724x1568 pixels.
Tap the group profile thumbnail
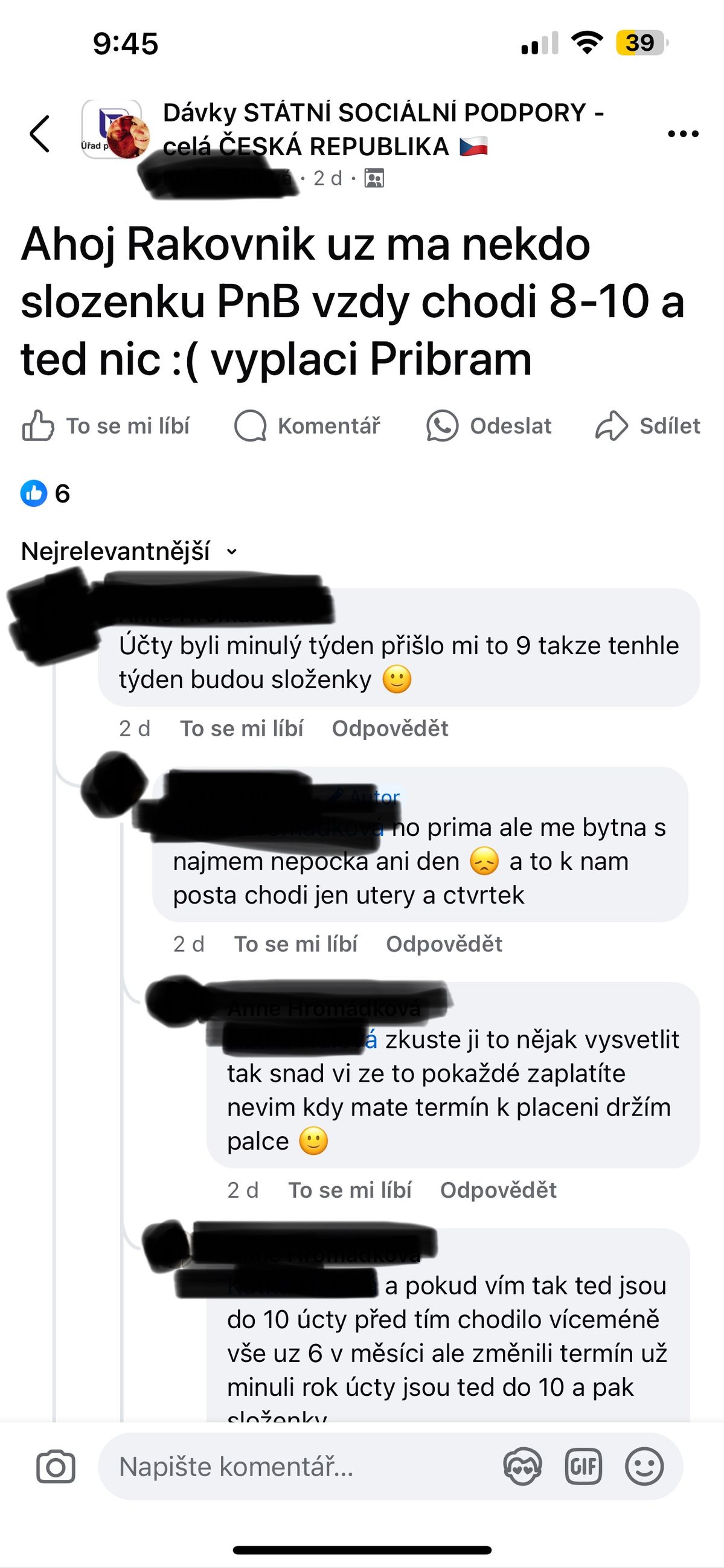[x=115, y=129]
